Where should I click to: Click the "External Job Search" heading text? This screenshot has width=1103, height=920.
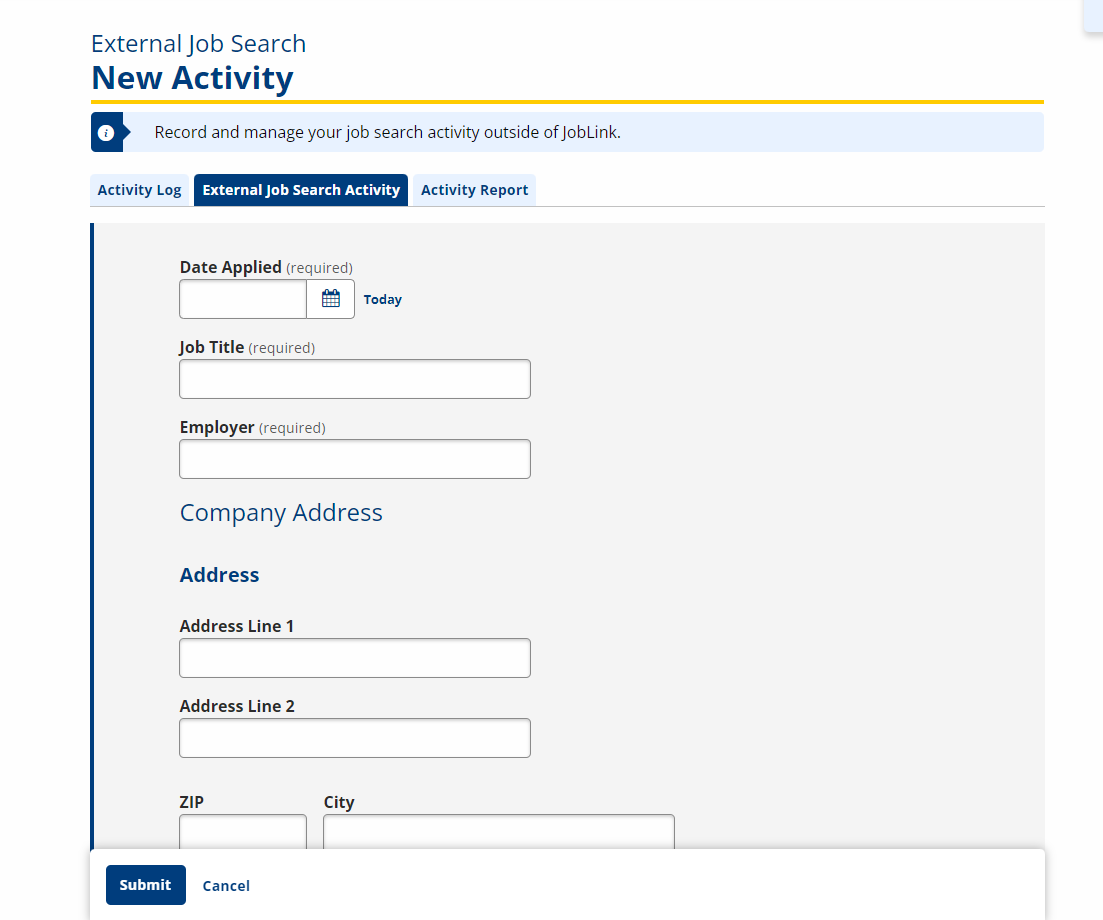pyautogui.click(x=198, y=44)
